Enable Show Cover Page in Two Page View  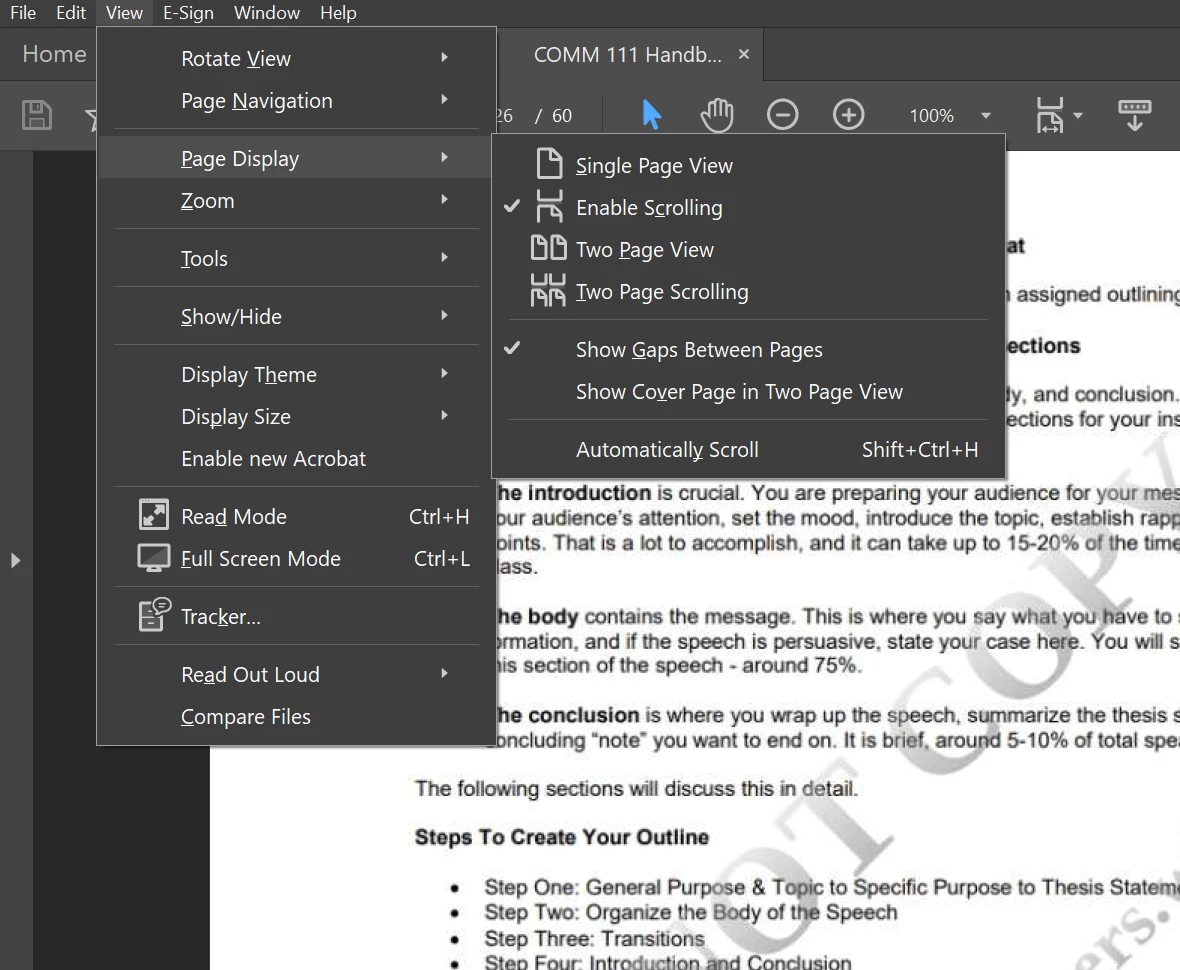pos(749,391)
